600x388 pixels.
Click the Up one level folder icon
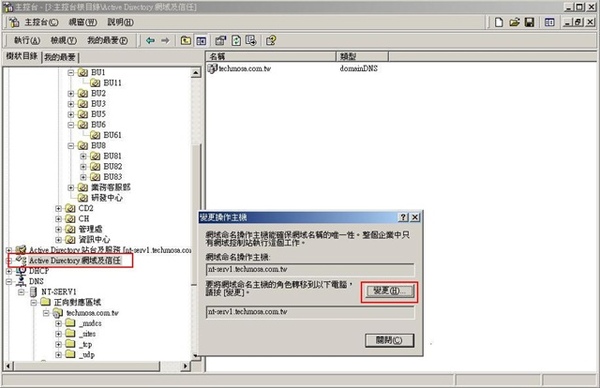point(186,41)
